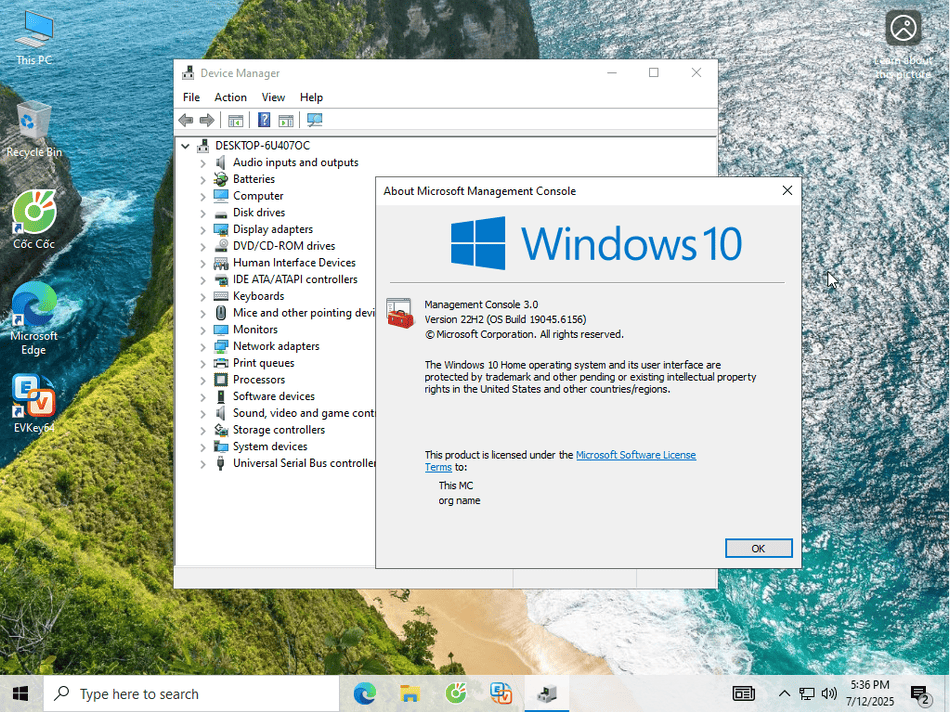Click Learn about this picture desktop icon
This screenshot has height=712, width=950.
pos(903,45)
